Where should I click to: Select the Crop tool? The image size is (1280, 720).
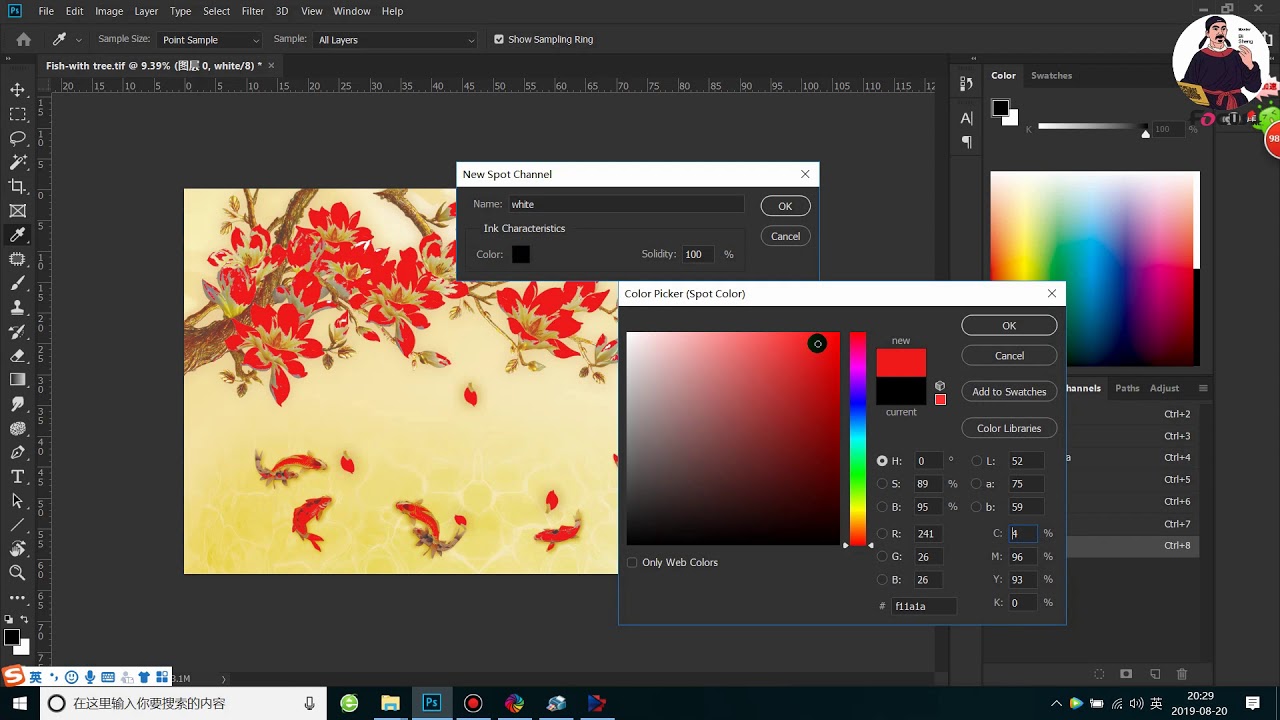(x=17, y=186)
